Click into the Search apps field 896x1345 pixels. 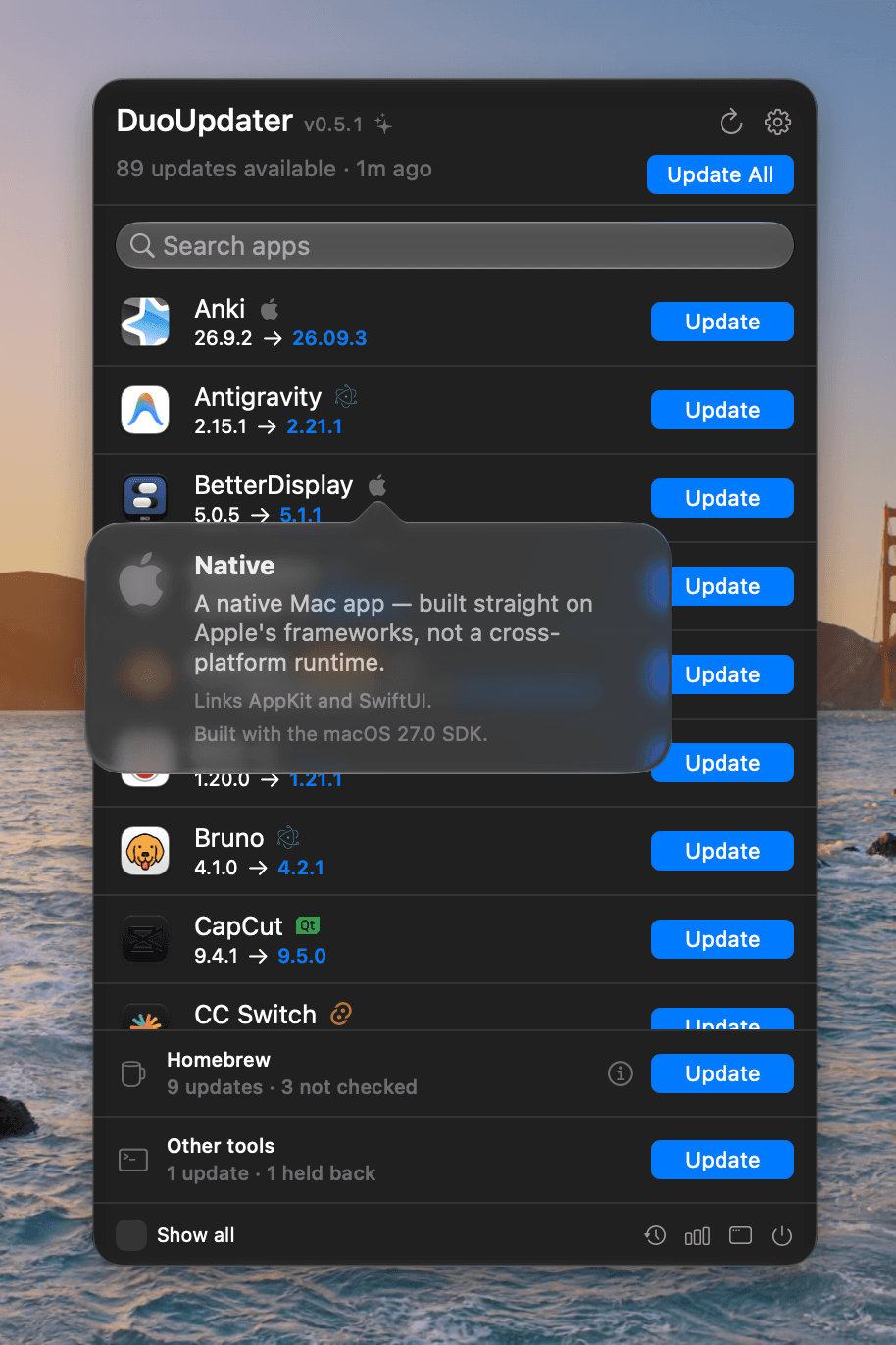pyautogui.click(x=455, y=245)
